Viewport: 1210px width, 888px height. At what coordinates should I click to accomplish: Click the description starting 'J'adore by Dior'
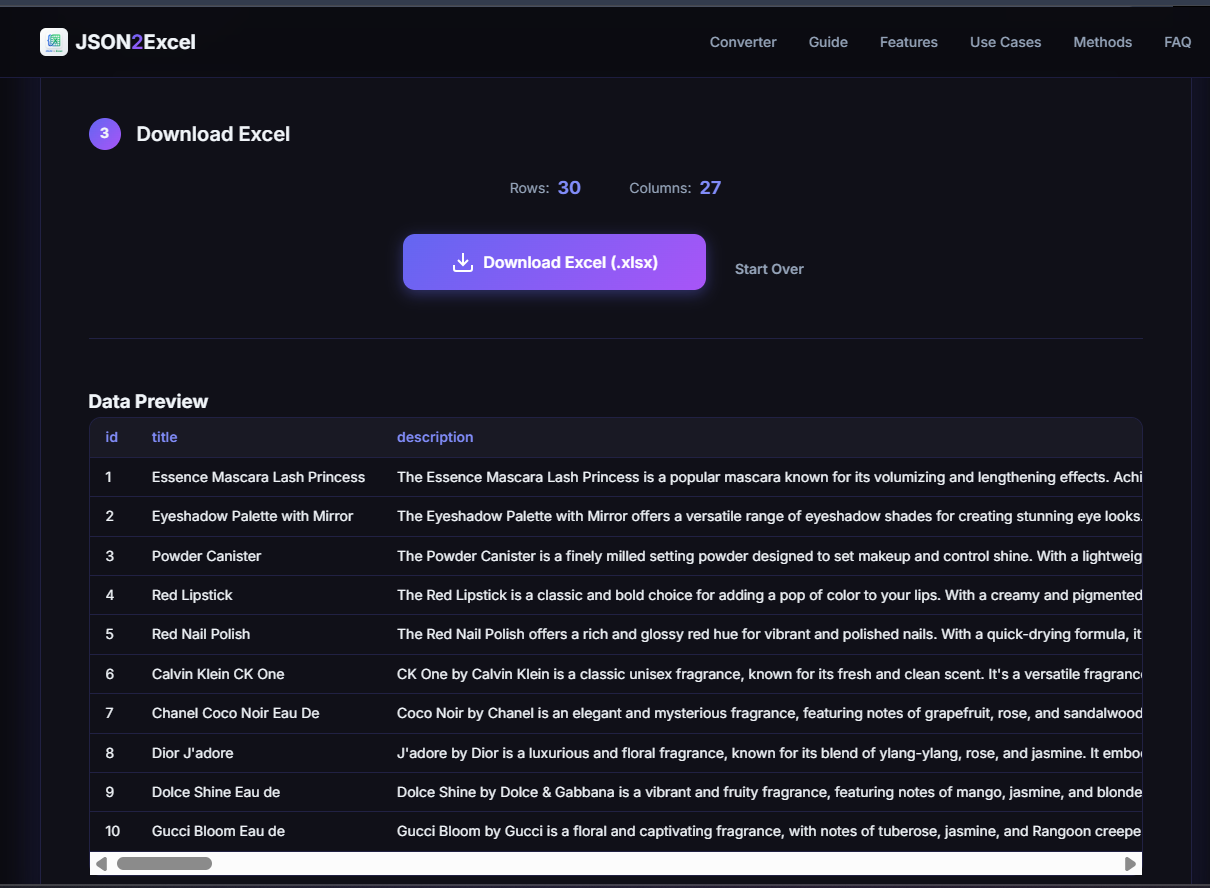click(x=769, y=753)
